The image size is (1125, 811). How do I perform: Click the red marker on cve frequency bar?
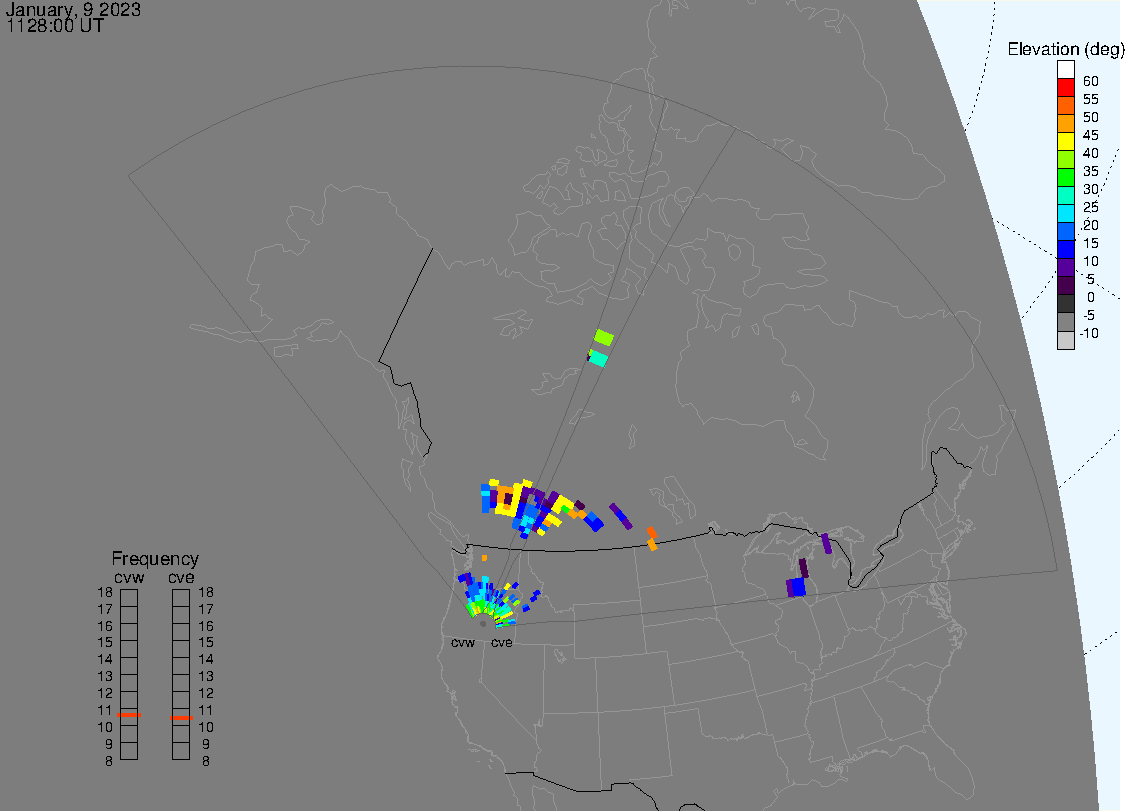[x=181, y=718]
